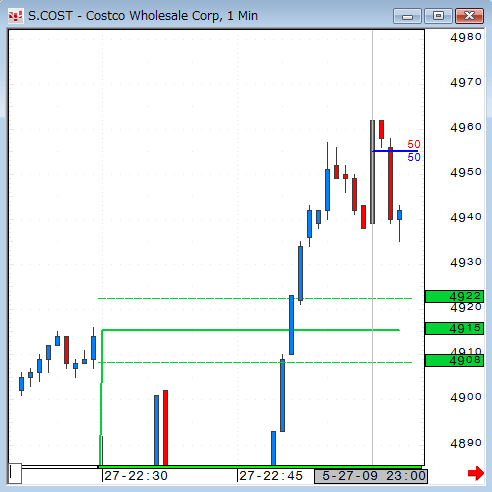492x492 pixels.
Task: Click the green 4922 price marker
Action: [454, 296]
